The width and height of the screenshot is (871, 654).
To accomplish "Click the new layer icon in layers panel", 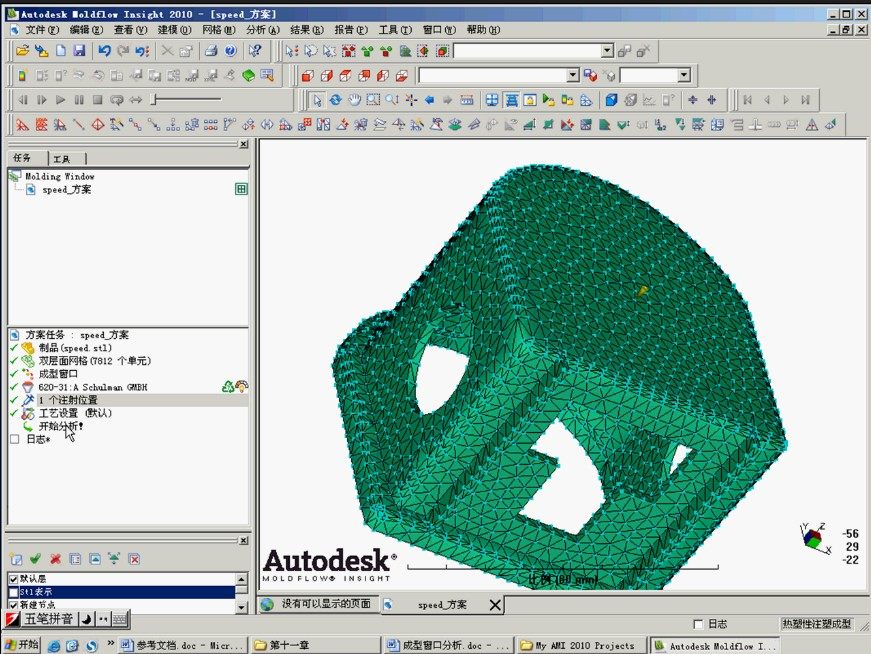I will click(16, 559).
